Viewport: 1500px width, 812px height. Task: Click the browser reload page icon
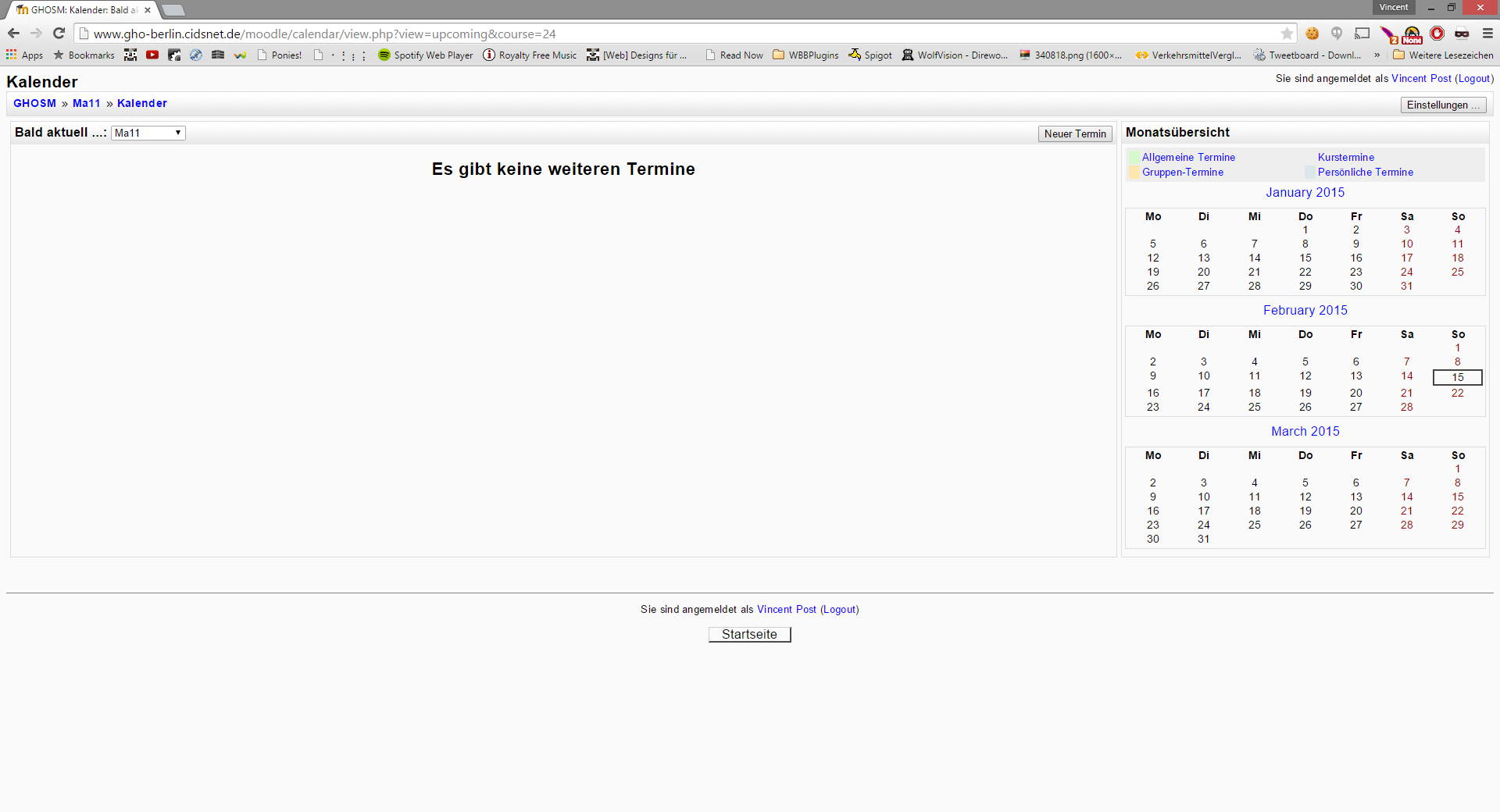coord(59,34)
